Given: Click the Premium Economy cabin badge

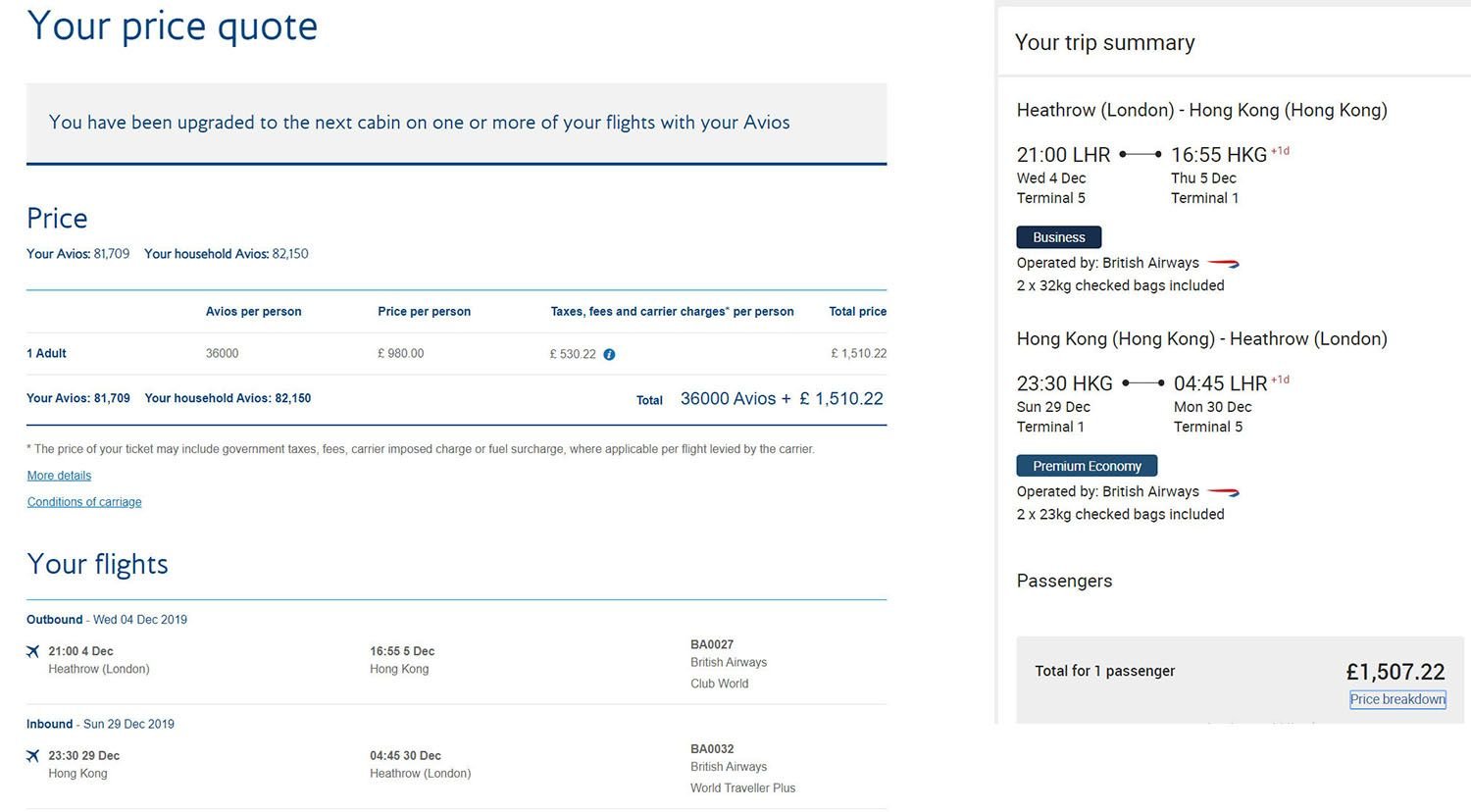Looking at the screenshot, I should (x=1087, y=466).
